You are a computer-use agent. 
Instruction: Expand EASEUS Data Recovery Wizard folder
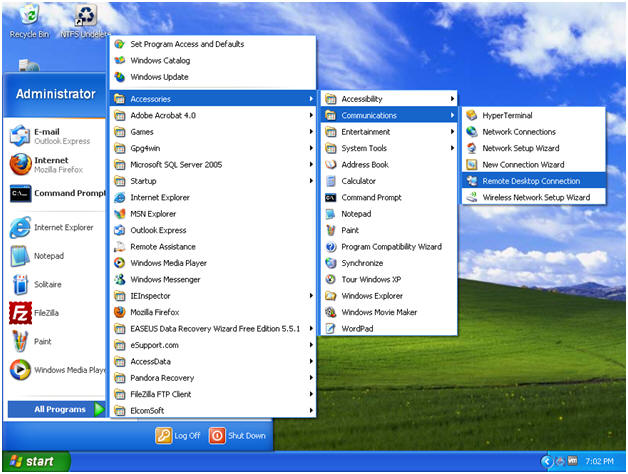click(x=213, y=329)
